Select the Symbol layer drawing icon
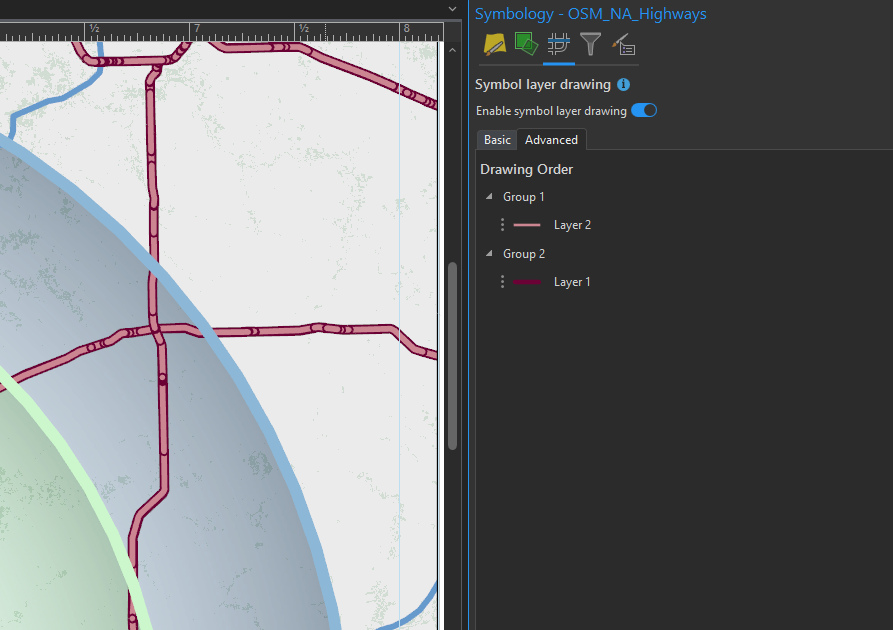 tap(558, 44)
